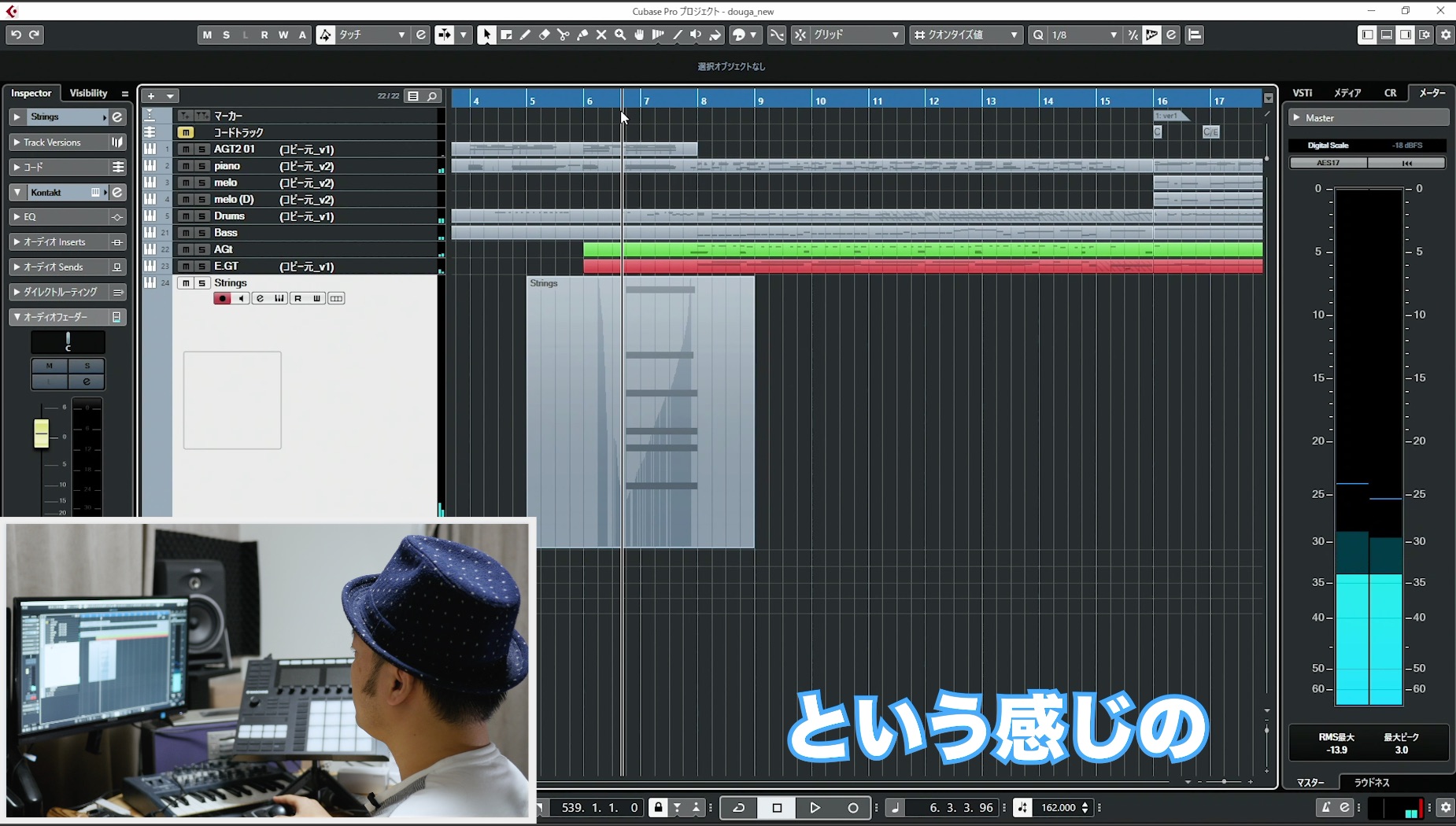The height and width of the screenshot is (826, 1456).
Task: Open the VSTi tab
Action: pos(1303,93)
